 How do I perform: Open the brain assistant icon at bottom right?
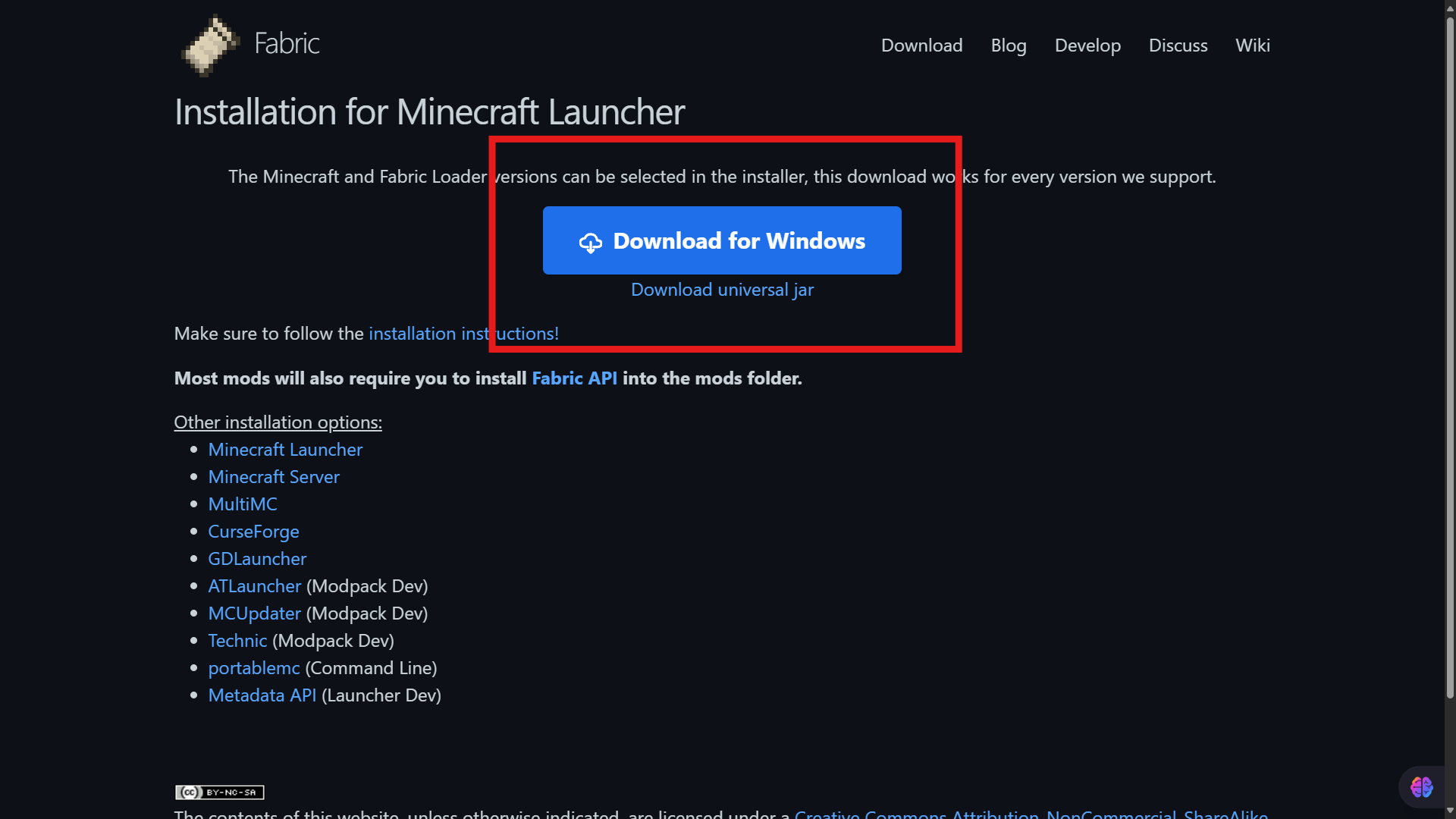click(x=1421, y=787)
